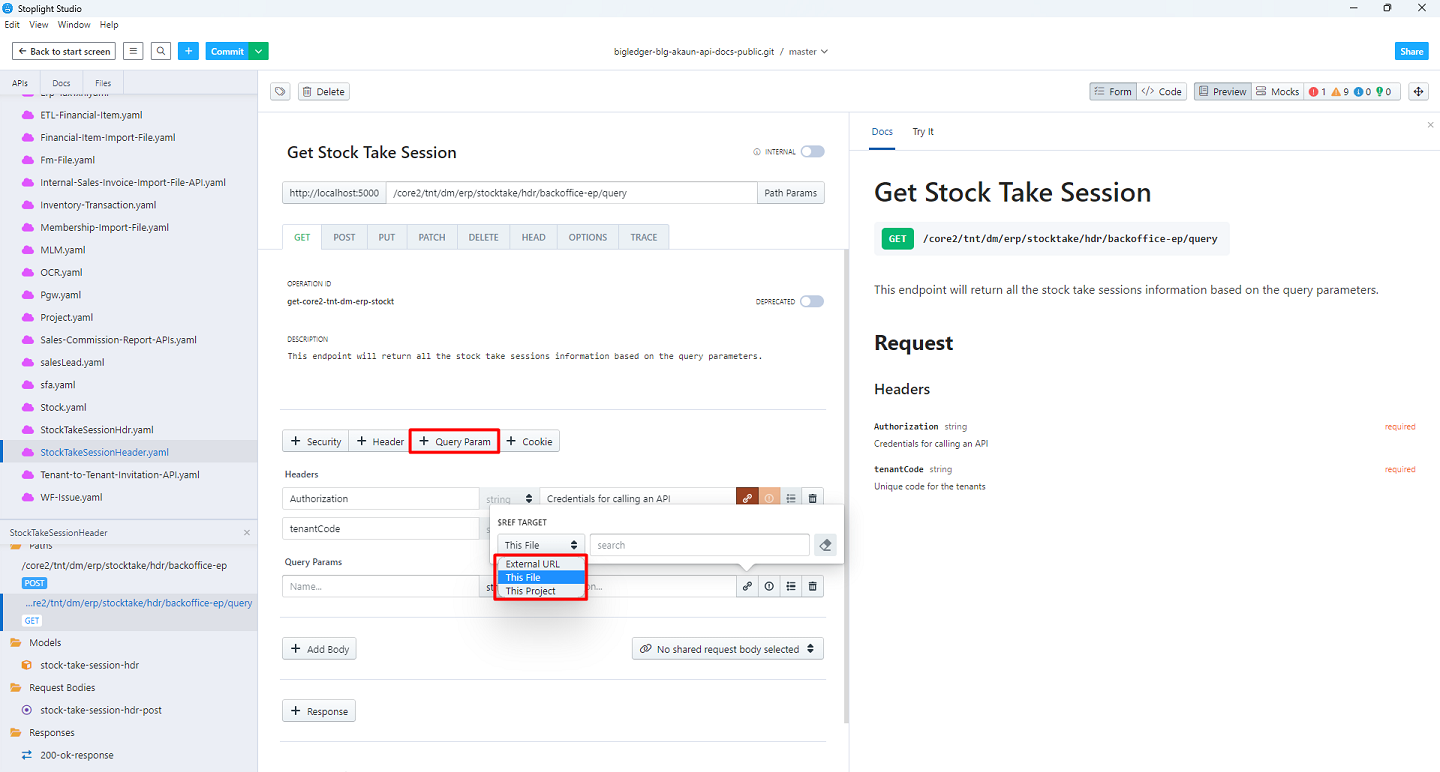Viewport: 1440px width, 772px height.
Task: Delete the Authorization header with trash icon
Action: coord(813,498)
